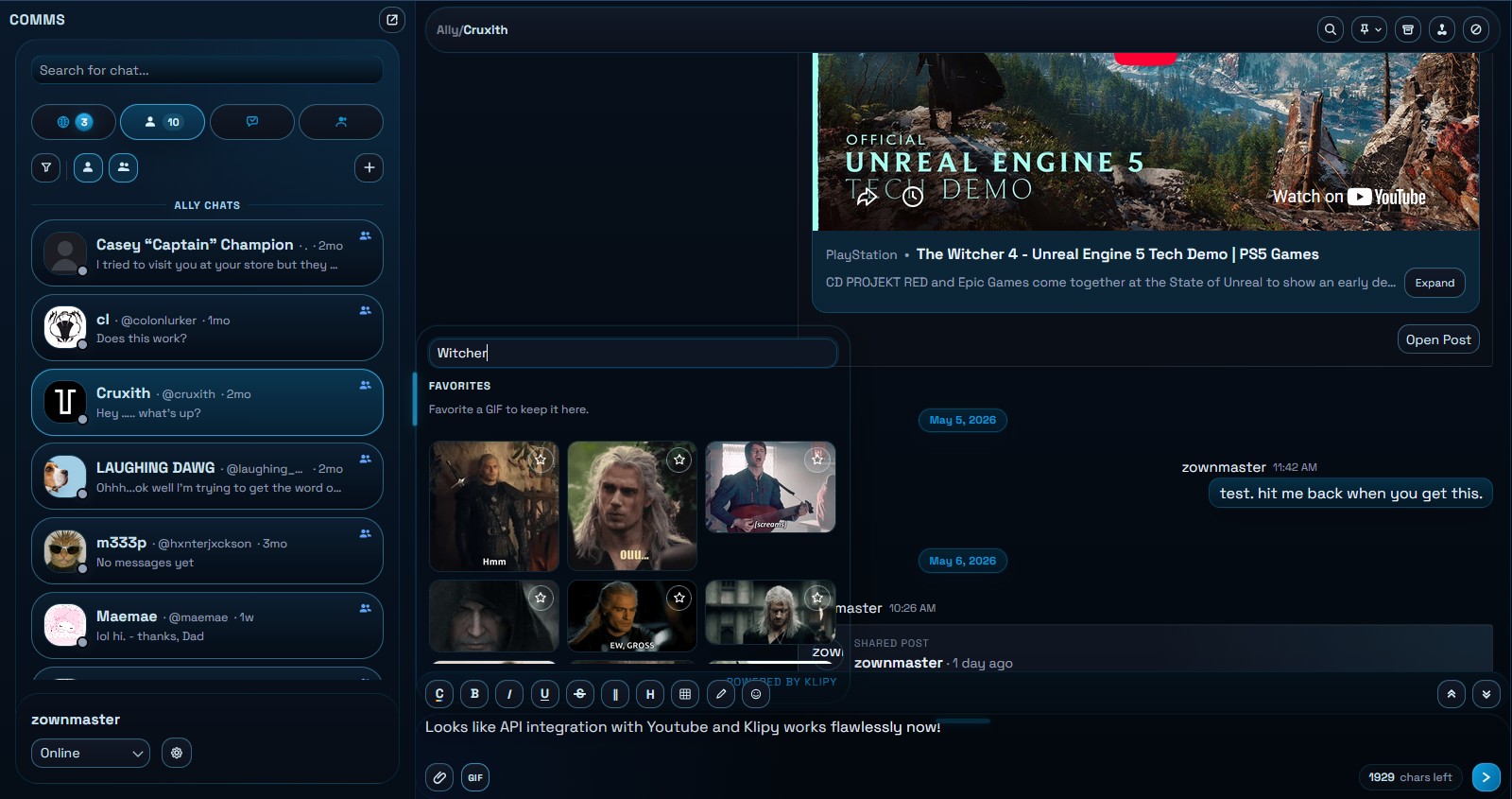The image size is (1512, 799).
Task: Focus the Witcher GIF search box
Action: pos(632,353)
